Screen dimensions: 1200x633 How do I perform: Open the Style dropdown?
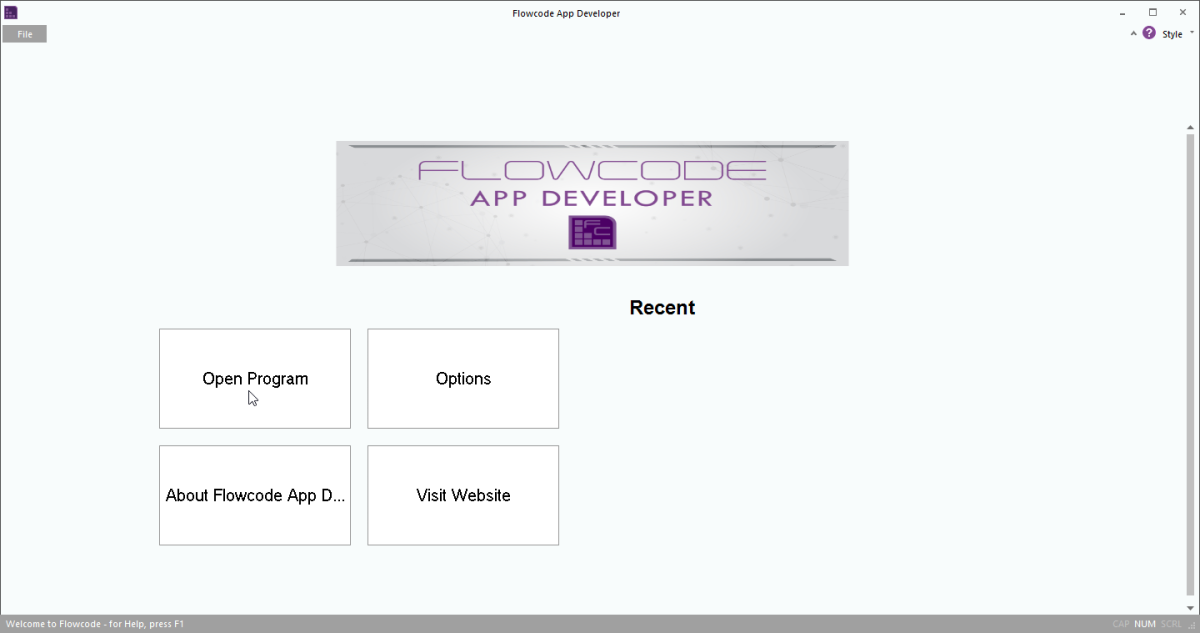pos(1170,33)
